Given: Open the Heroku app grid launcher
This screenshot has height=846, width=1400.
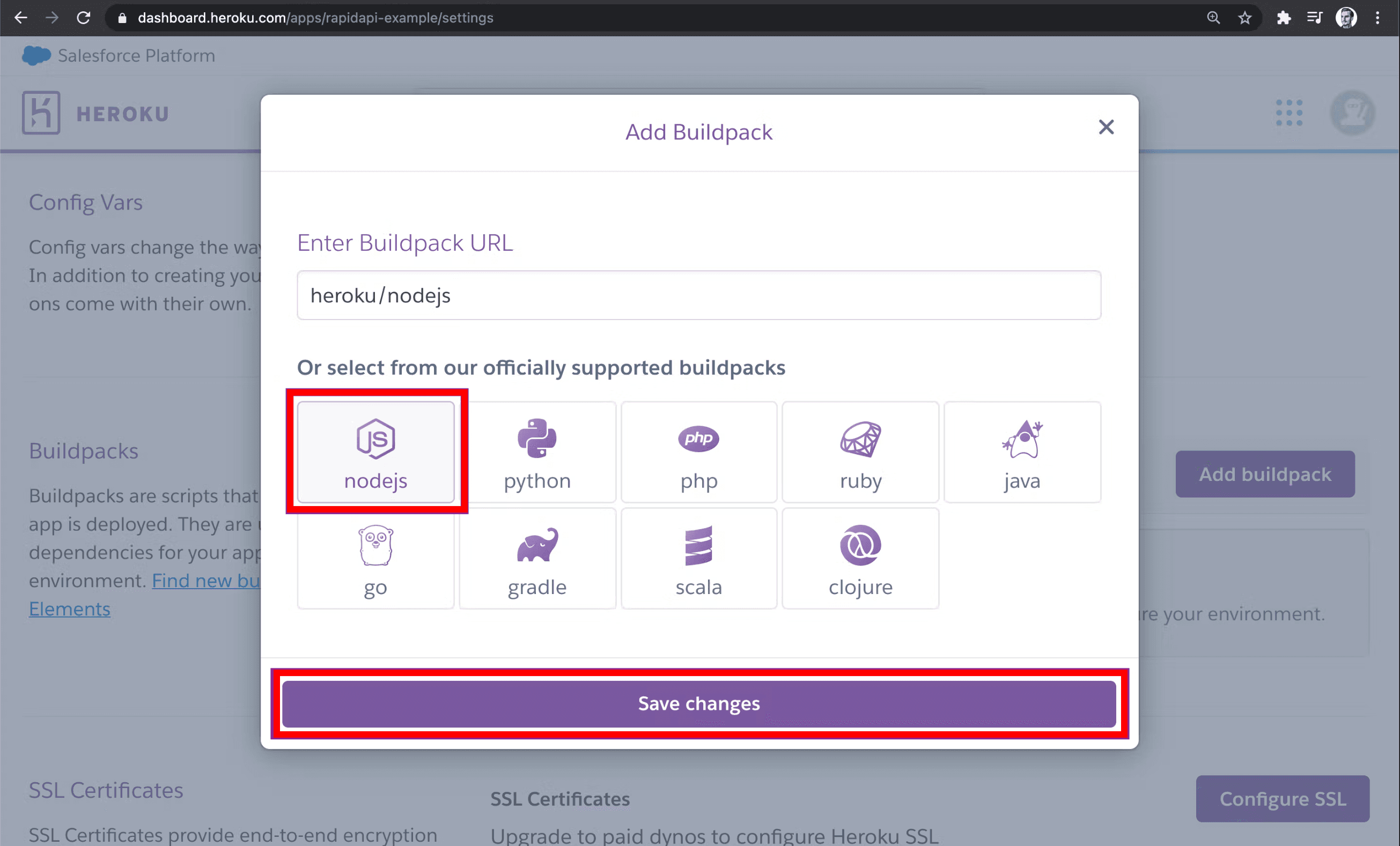Looking at the screenshot, I should (1288, 113).
